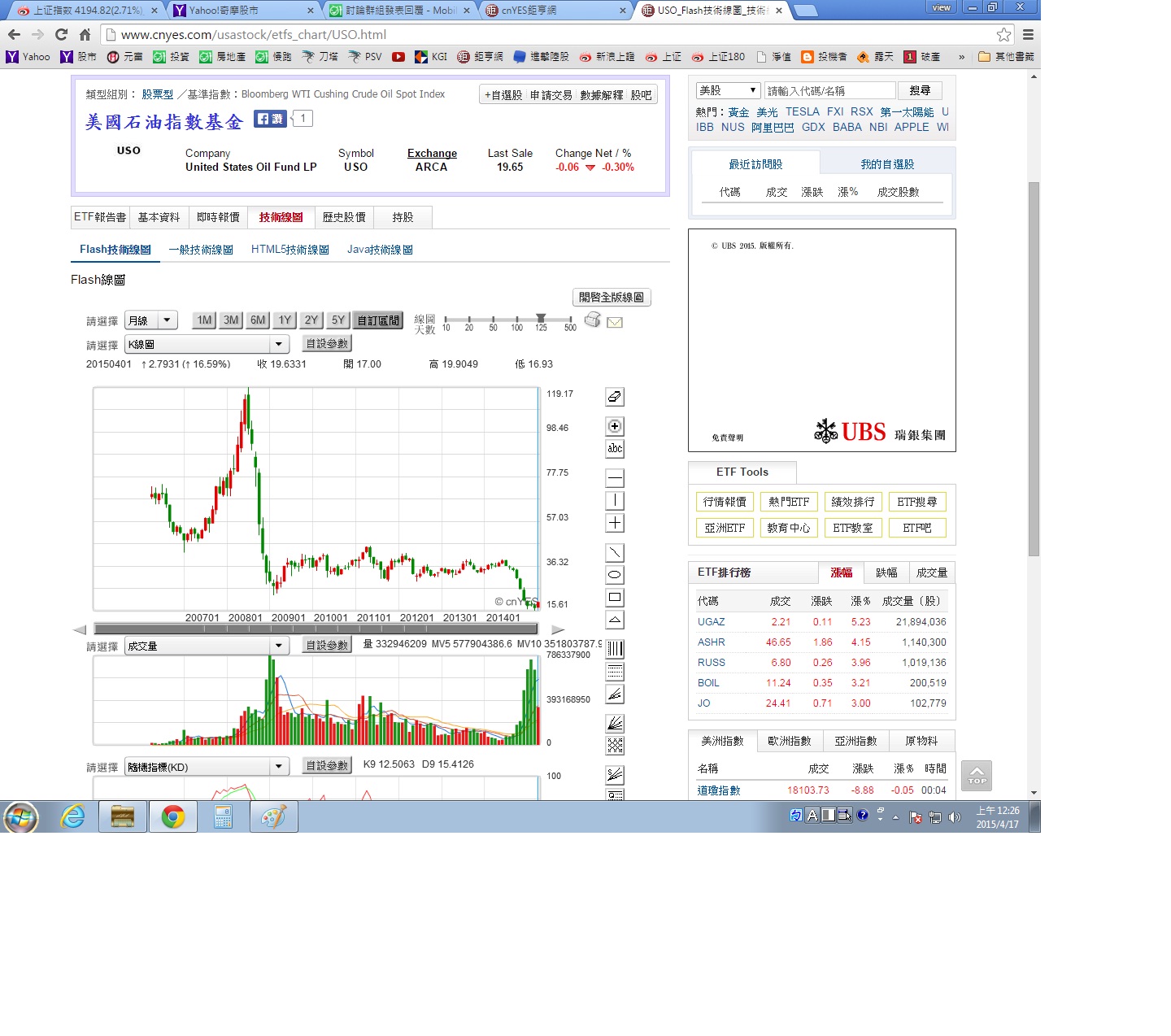Select the rectangle drawing tool
This screenshot has height=1036, width=1171.
[x=615, y=597]
